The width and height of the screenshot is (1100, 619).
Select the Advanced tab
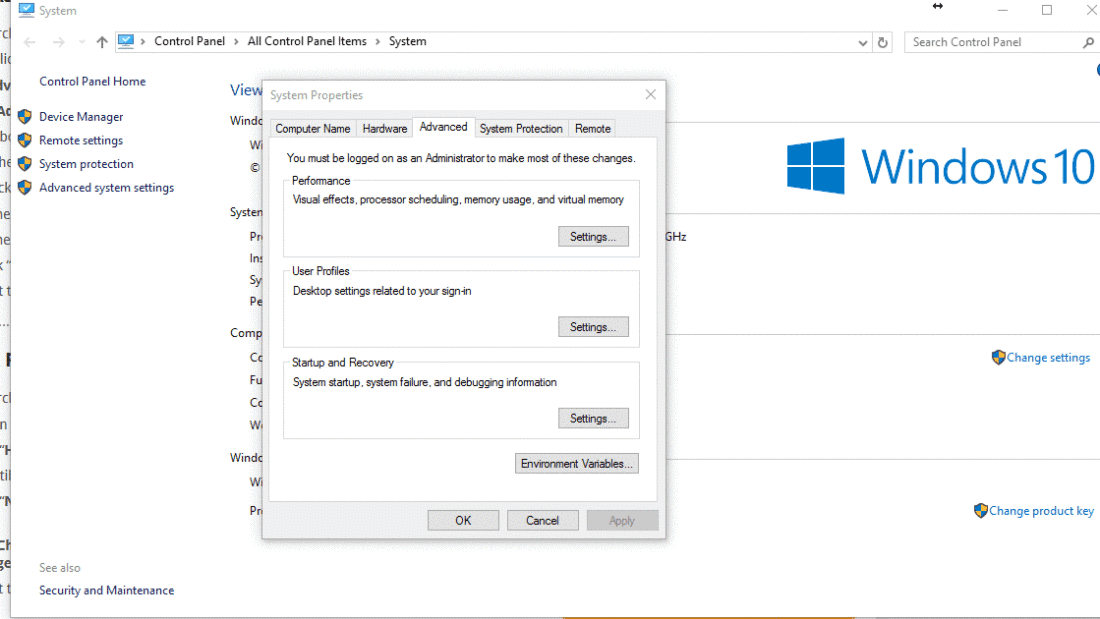(x=443, y=127)
